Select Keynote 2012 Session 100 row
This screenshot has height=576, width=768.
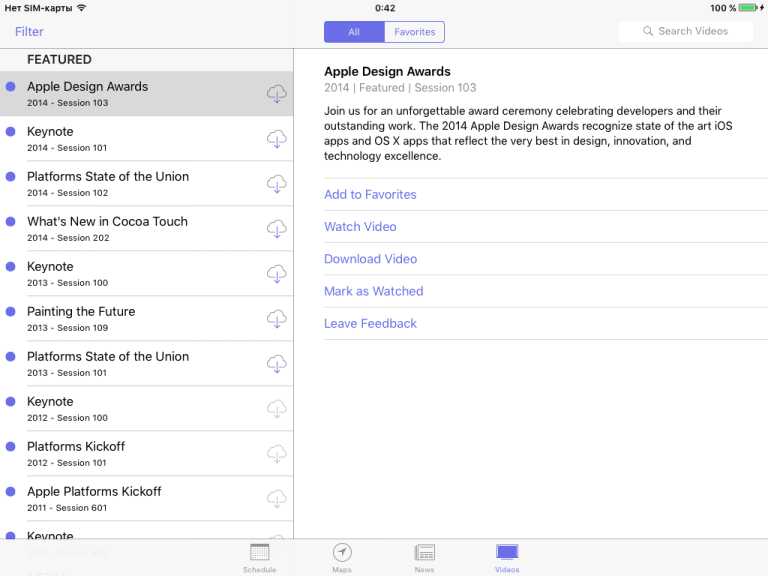click(x=146, y=409)
